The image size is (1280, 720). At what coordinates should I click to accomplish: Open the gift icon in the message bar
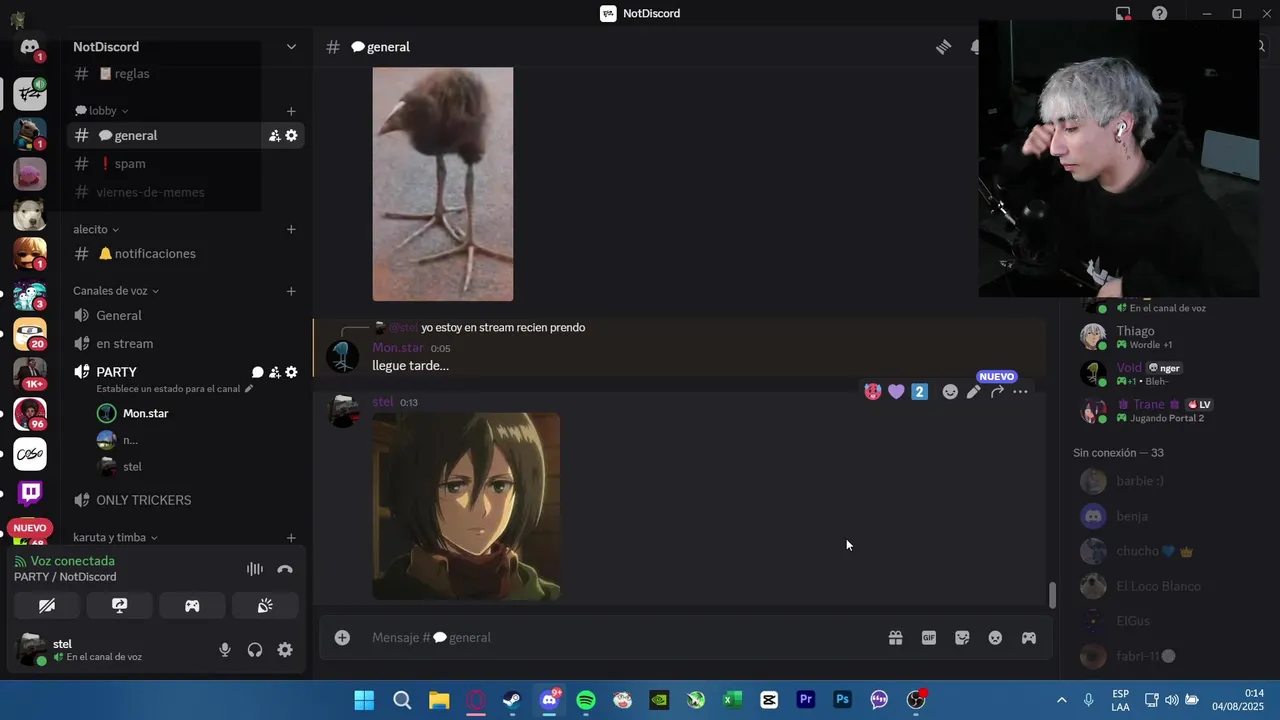tap(896, 638)
